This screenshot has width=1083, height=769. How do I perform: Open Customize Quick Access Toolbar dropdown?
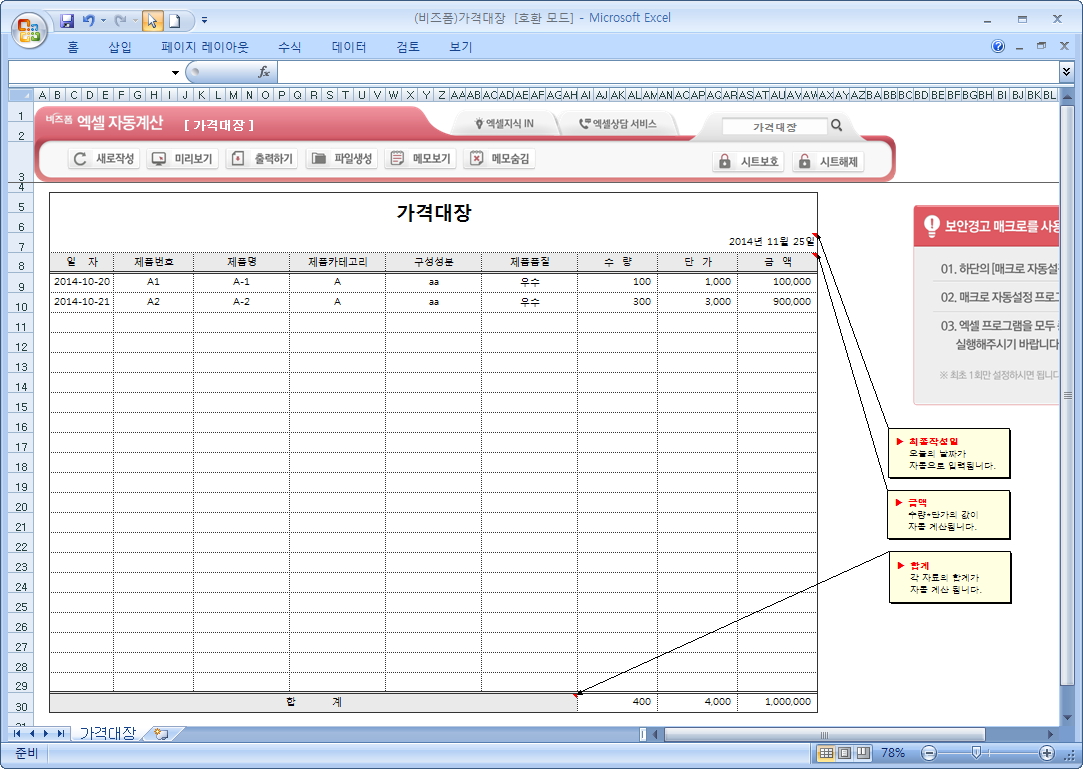[x=205, y=20]
